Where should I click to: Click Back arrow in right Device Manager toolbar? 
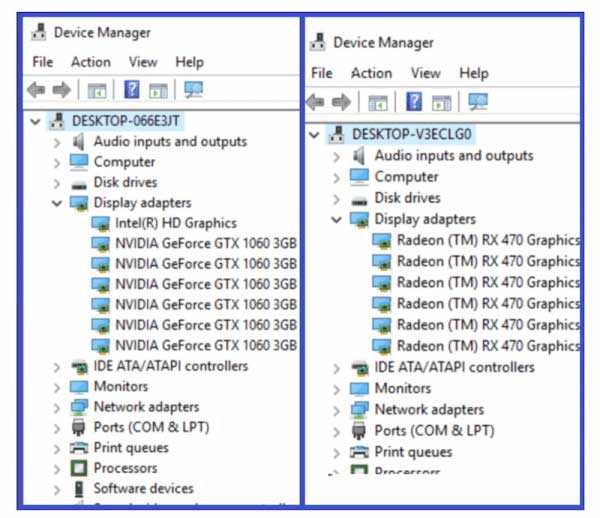click(x=315, y=102)
